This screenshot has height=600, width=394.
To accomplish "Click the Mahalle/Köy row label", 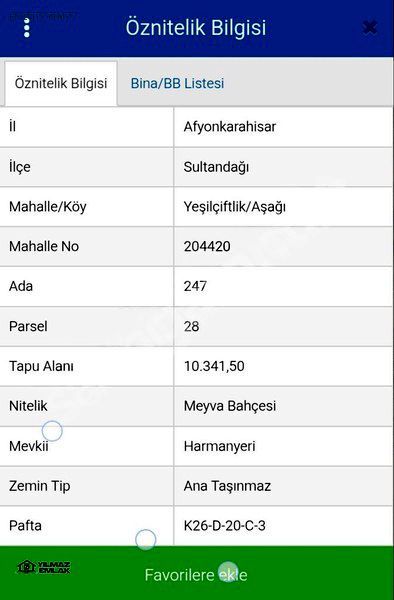I will click(48, 207).
